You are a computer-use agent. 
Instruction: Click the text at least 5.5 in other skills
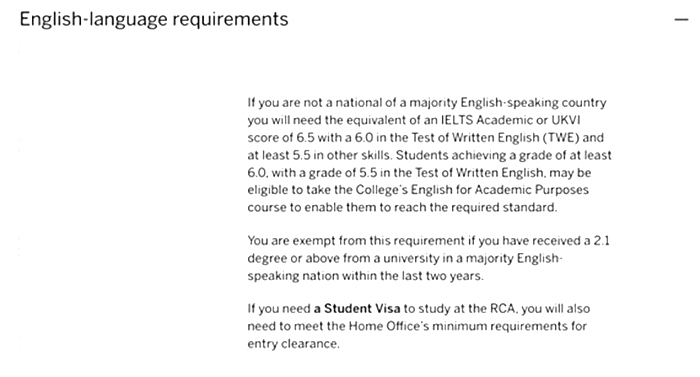tap(319, 155)
